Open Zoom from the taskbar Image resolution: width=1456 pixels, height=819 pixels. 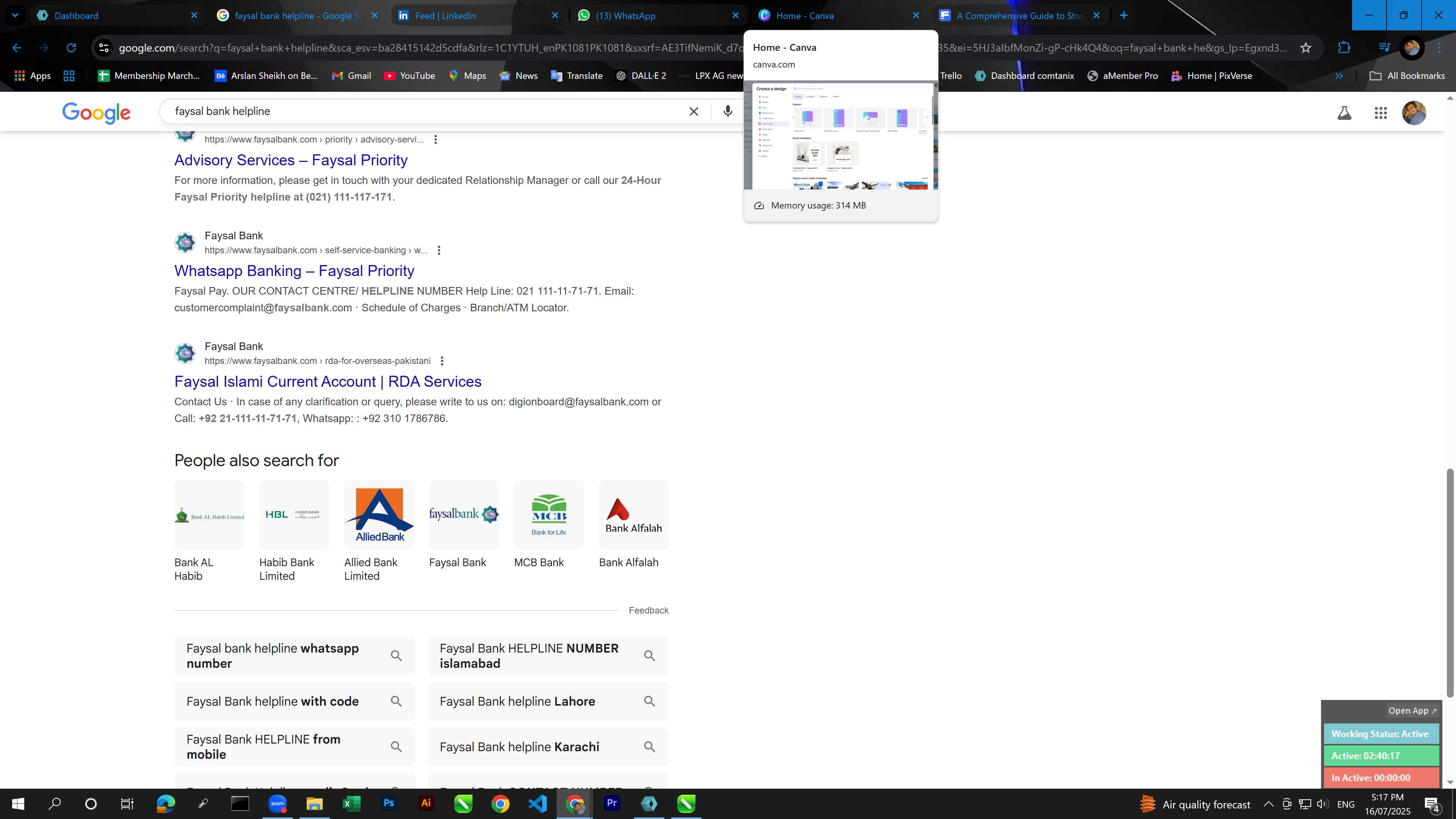277,803
